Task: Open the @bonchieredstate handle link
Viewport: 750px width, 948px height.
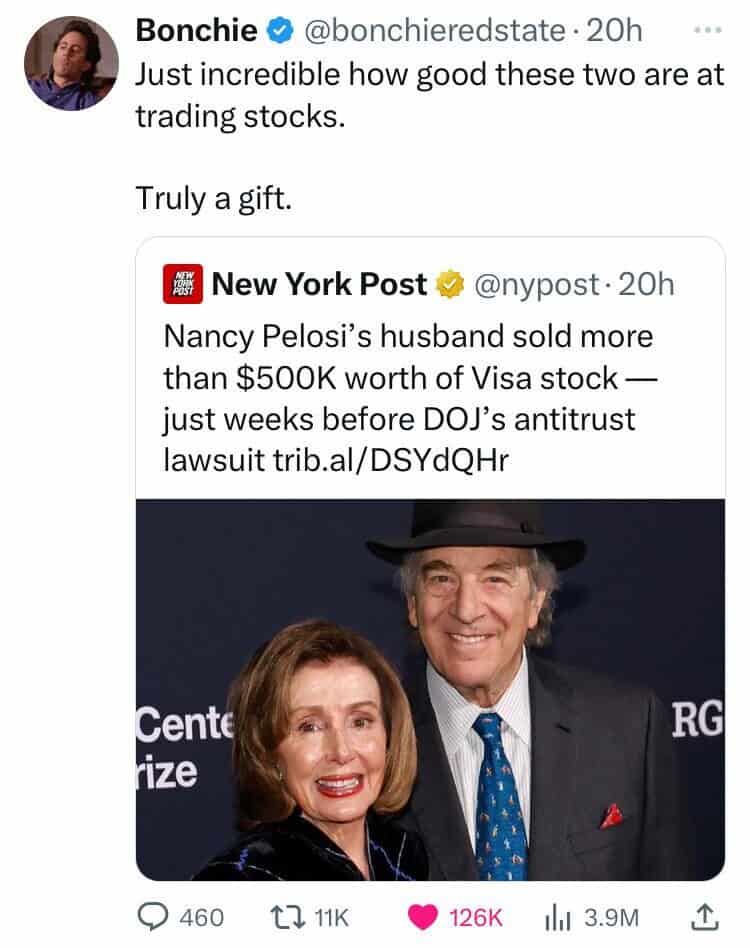Action: pos(429,32)
